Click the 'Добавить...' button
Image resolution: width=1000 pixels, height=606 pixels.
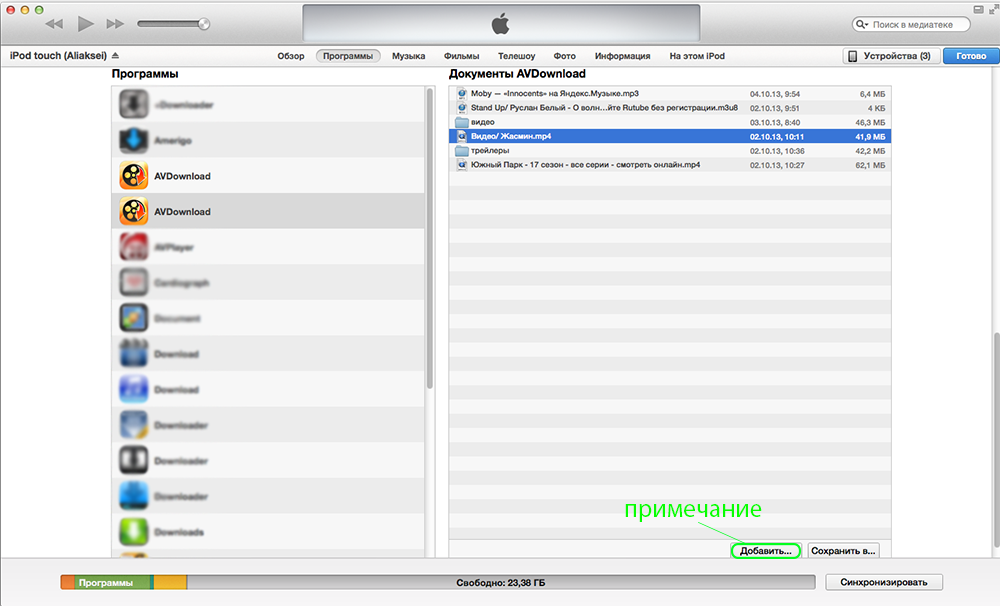(765, 551)
